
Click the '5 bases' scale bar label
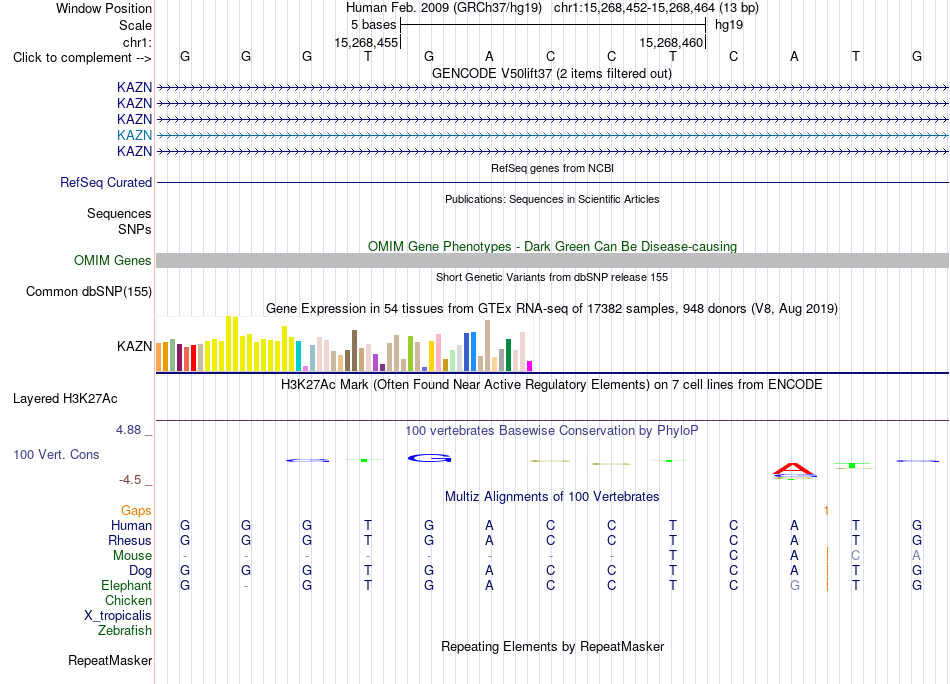click(x=373, y=25)
